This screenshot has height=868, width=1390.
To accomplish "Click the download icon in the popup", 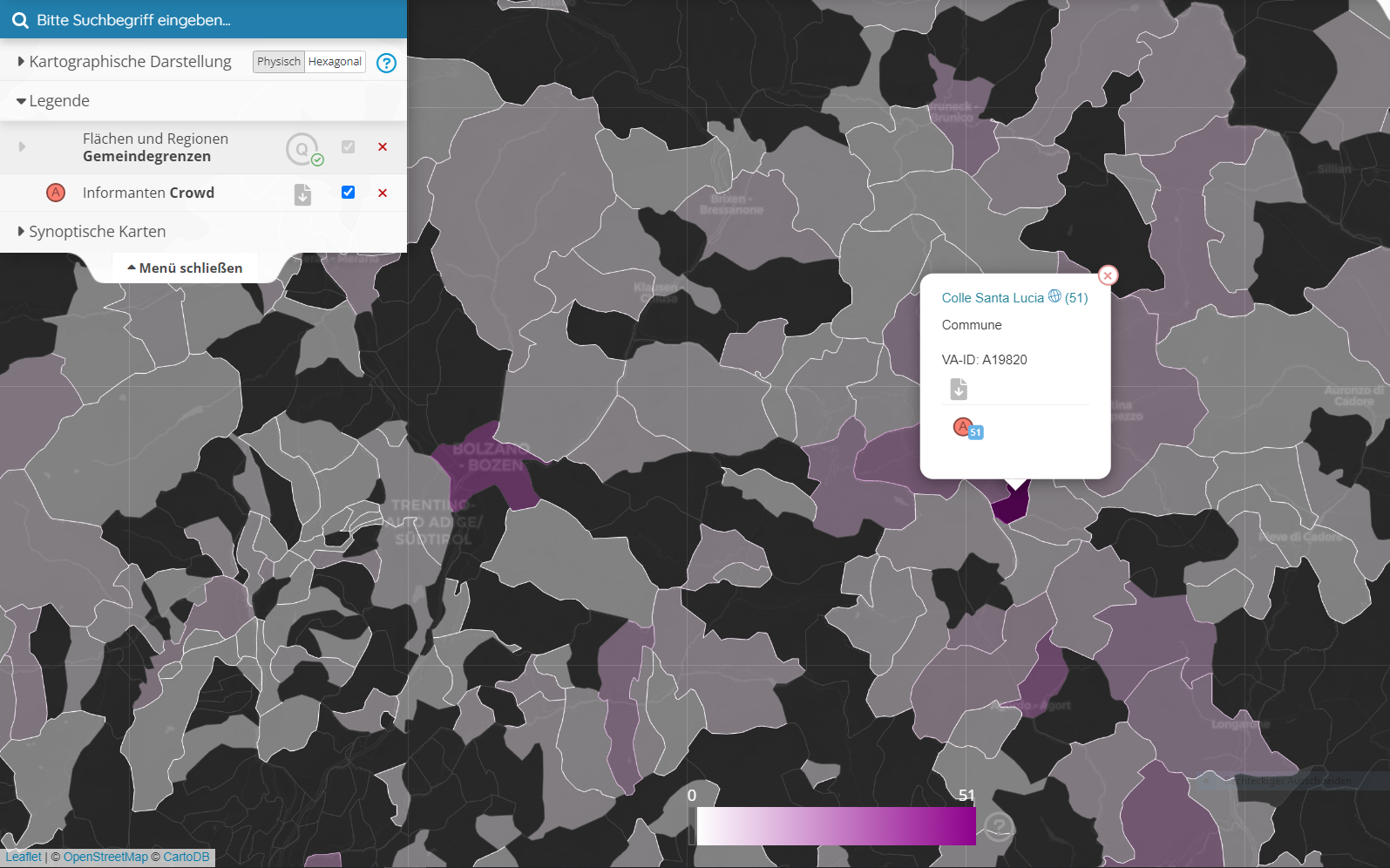I will coord(959,389).
